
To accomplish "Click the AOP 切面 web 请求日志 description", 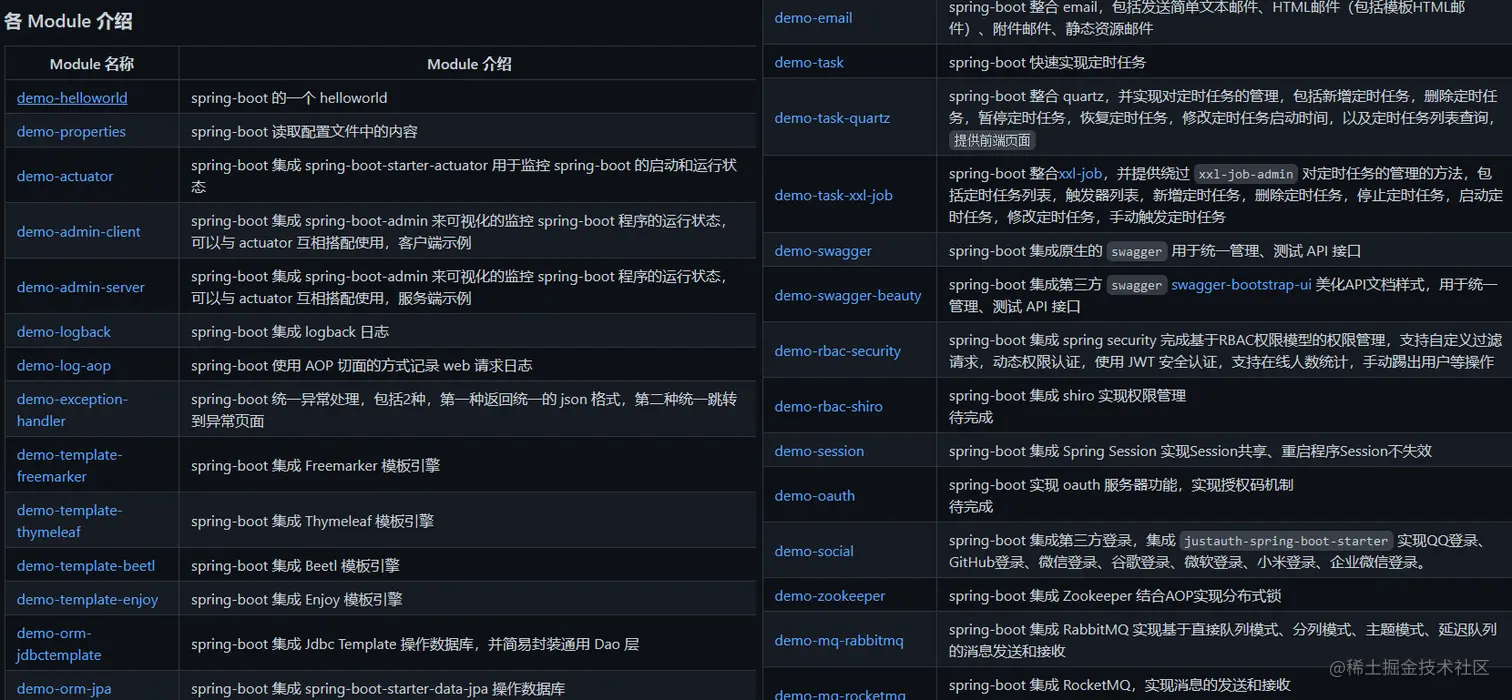I will point(361,366).
